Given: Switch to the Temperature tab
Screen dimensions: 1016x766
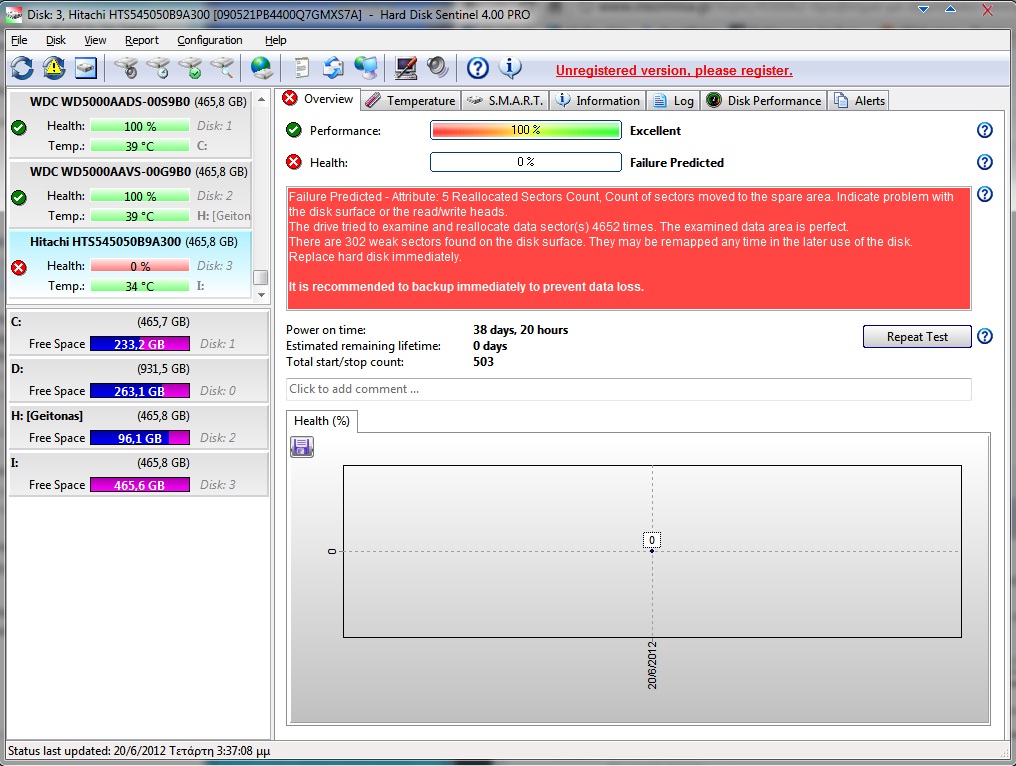Looking at the screenshot, I should coord(410,100).
